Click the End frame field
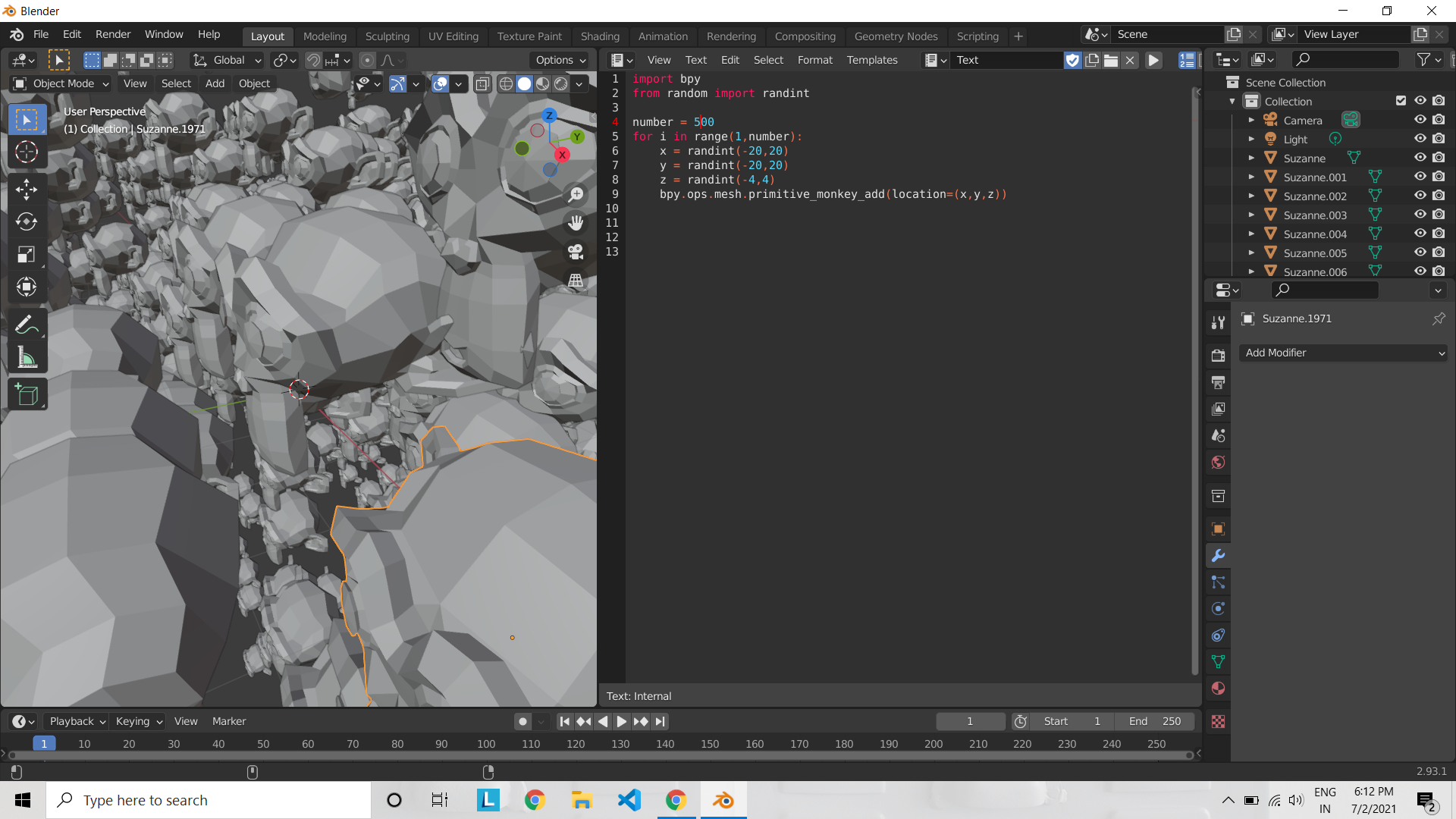 pos(1154,721)
